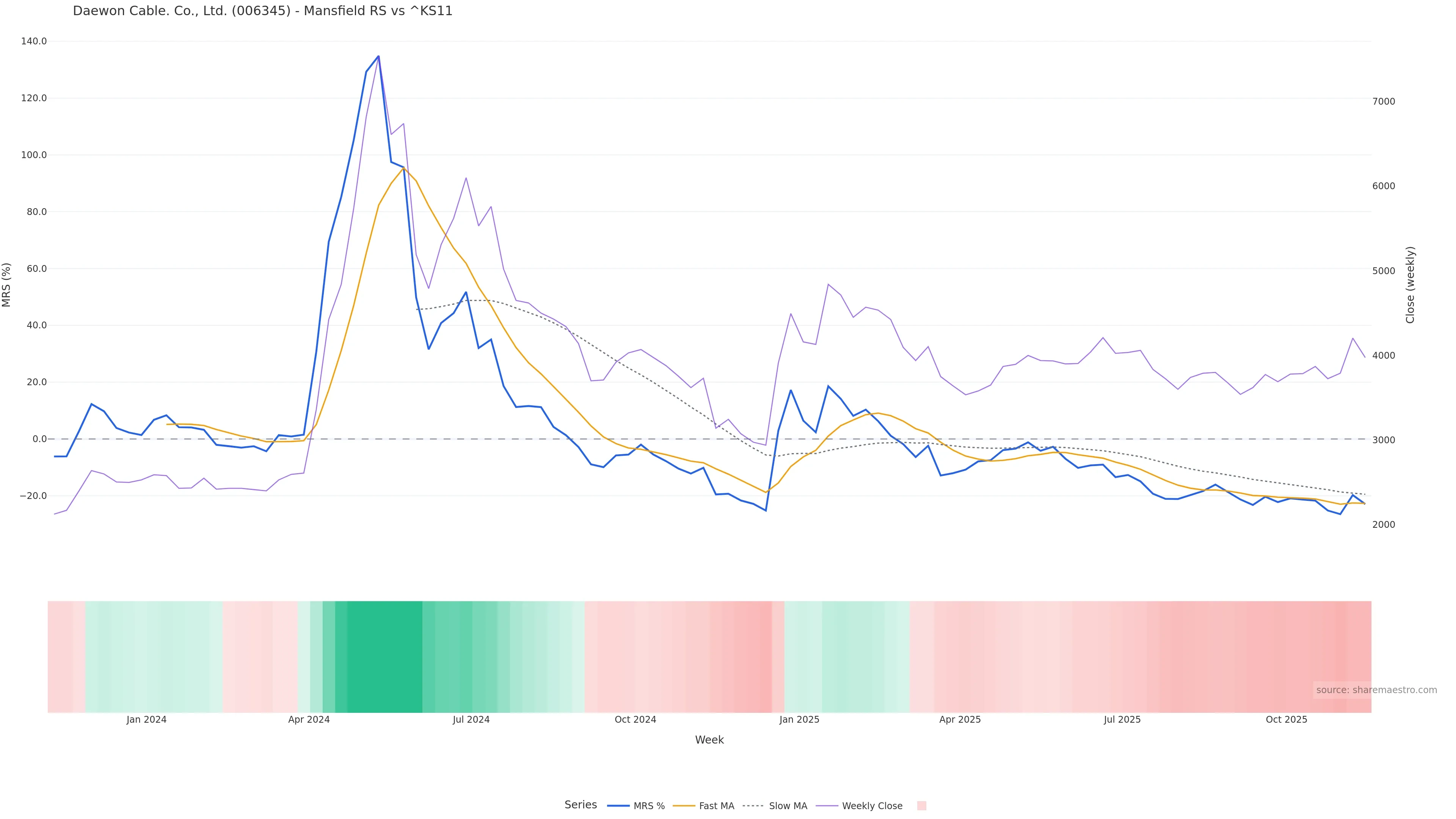Hide the Weekly Close legend series

click(x=872, y=806)
